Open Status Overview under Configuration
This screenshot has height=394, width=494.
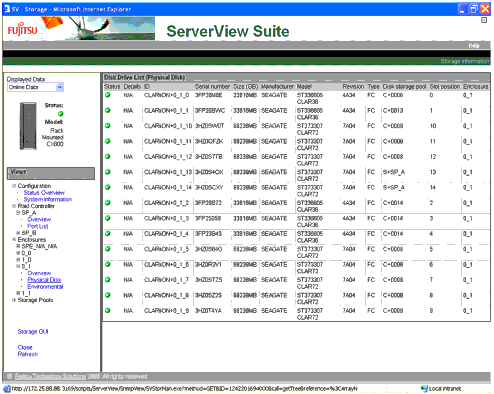(44, 193)
